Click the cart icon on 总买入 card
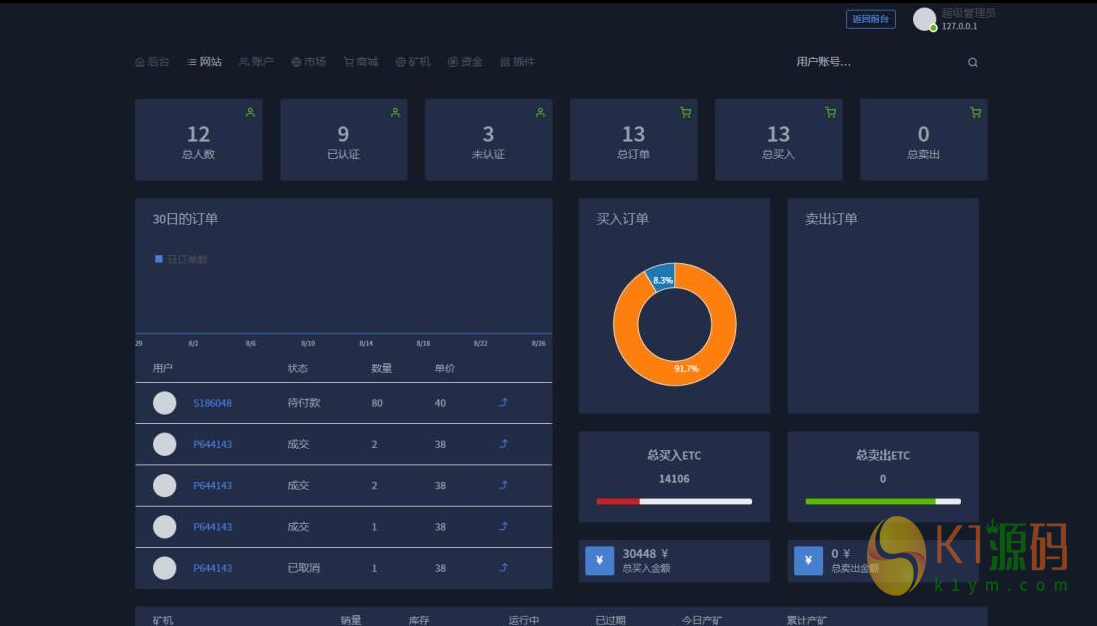Screen dimensions: 1097x626 (x=830, y=113)
